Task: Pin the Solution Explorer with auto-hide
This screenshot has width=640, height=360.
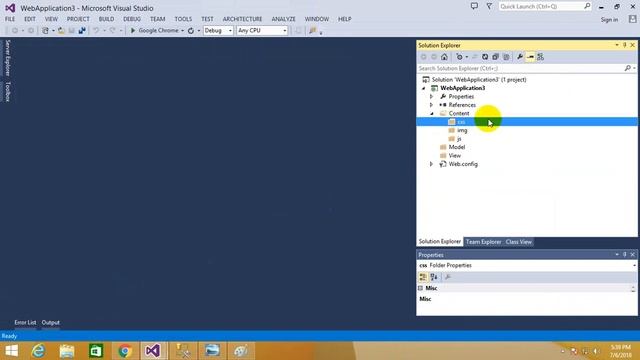Action: coord(624,45)
